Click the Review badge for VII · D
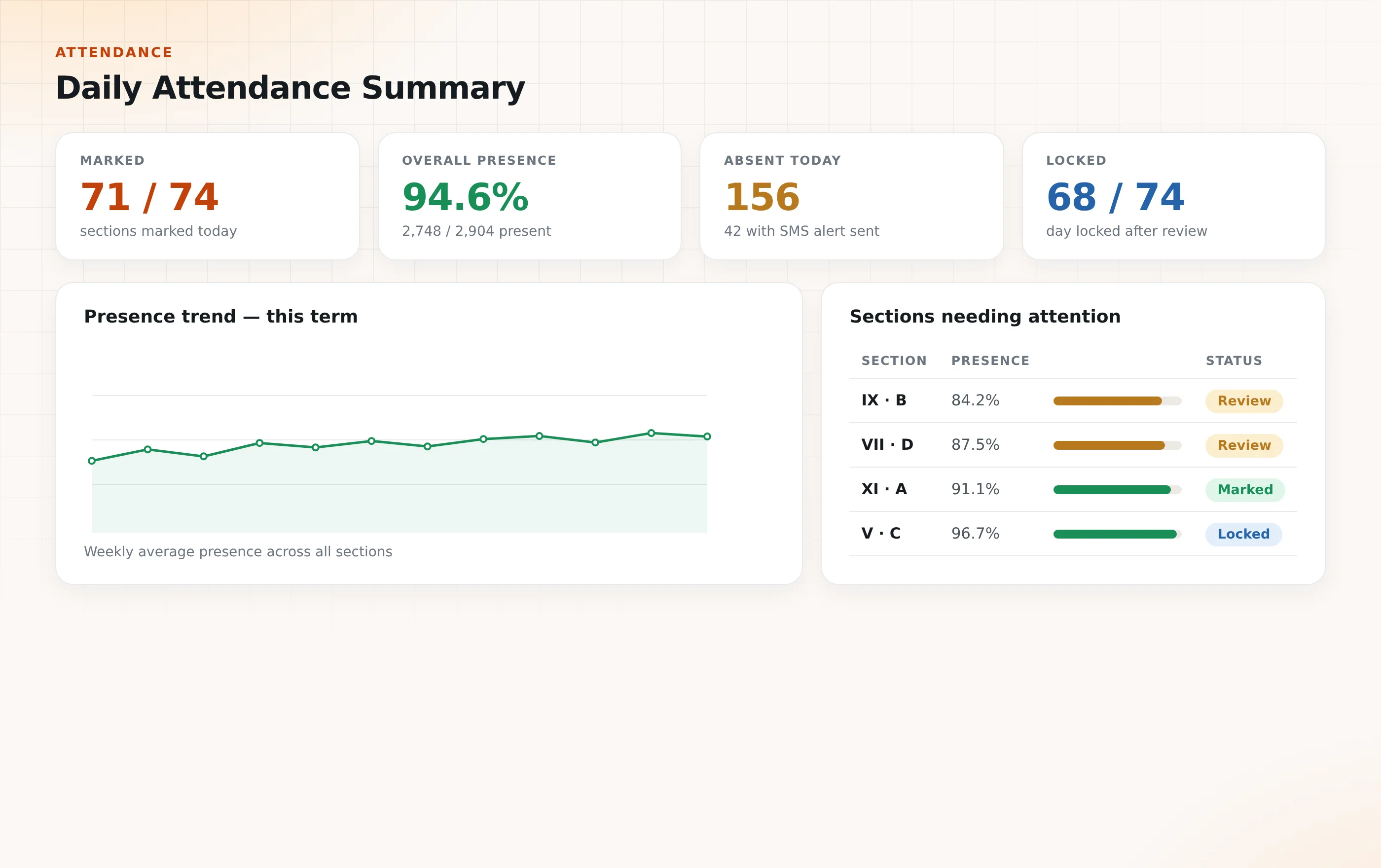1381x868 pixels. coord(1244,445)
